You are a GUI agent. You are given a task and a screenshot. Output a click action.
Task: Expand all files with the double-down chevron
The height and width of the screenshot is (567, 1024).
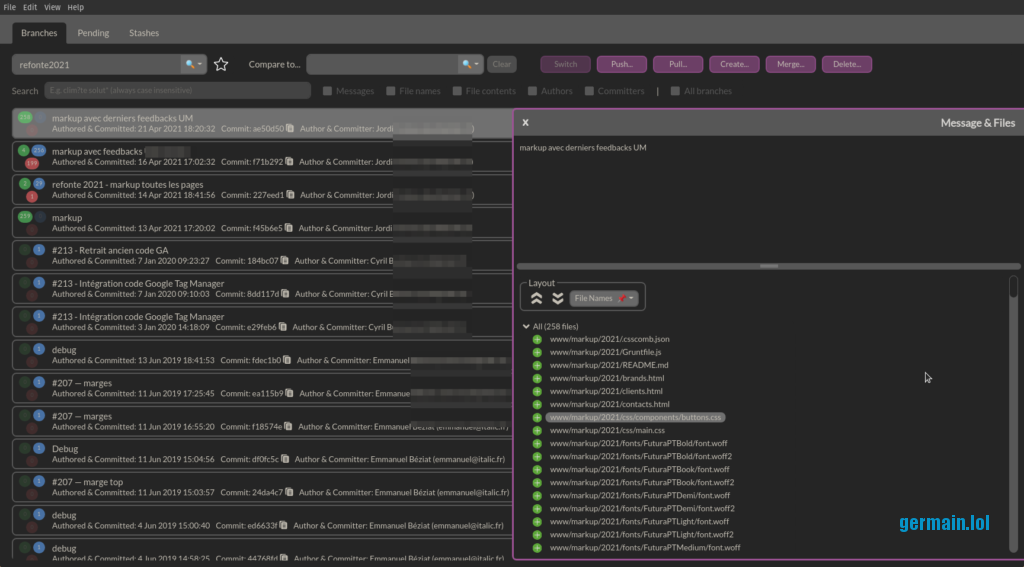tap(558, 298)
